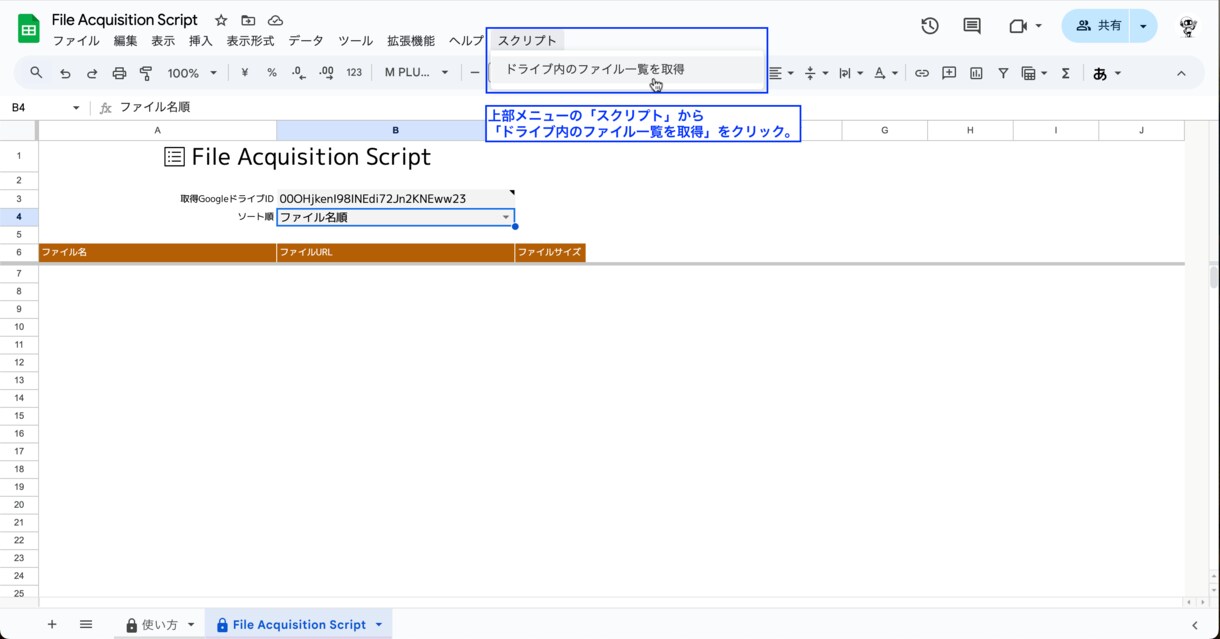This screenshot has height=639, width=1220.
Task: Open the 編集 menu
Action: 126,41
